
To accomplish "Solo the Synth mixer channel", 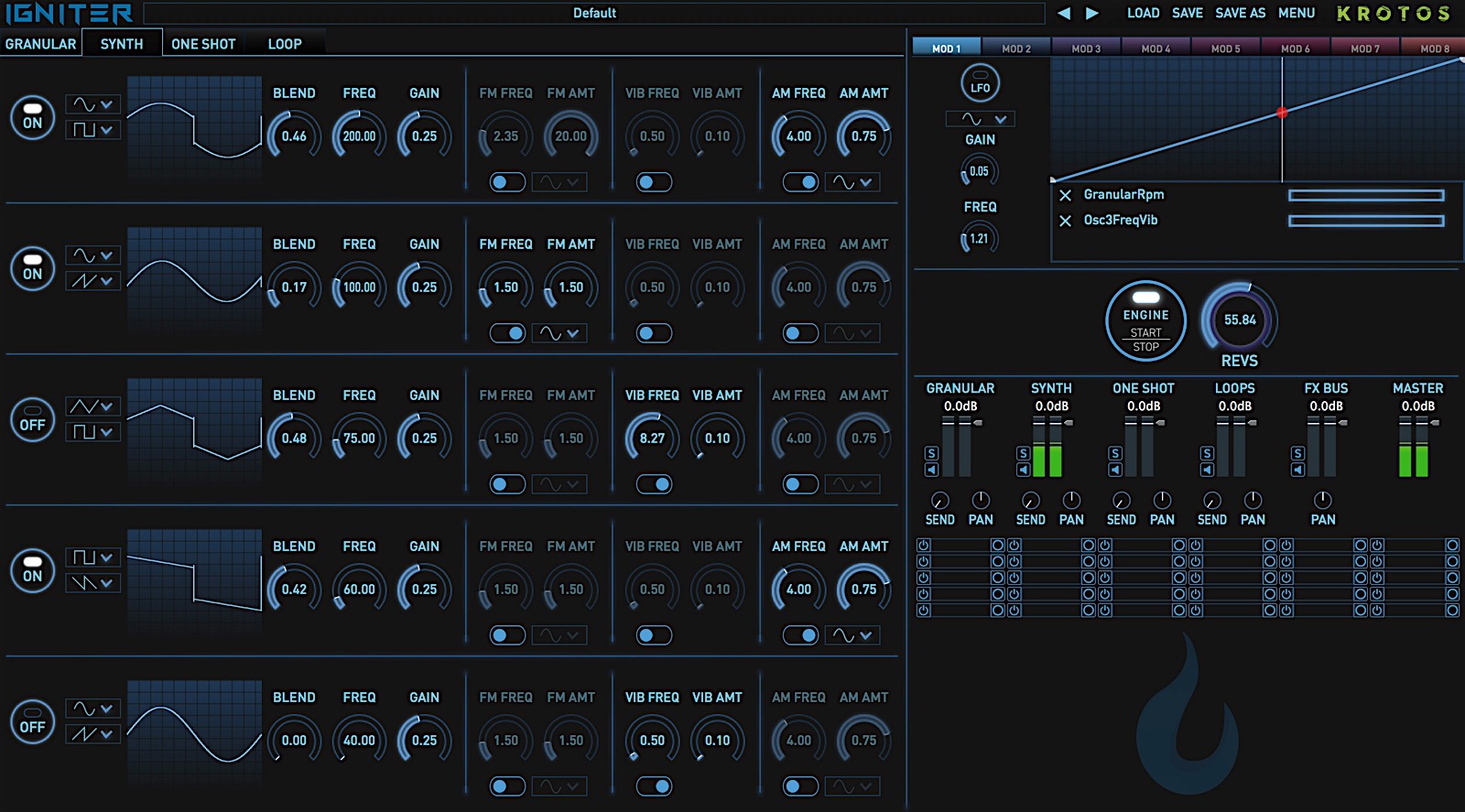I will click(x=1023, y=453).
